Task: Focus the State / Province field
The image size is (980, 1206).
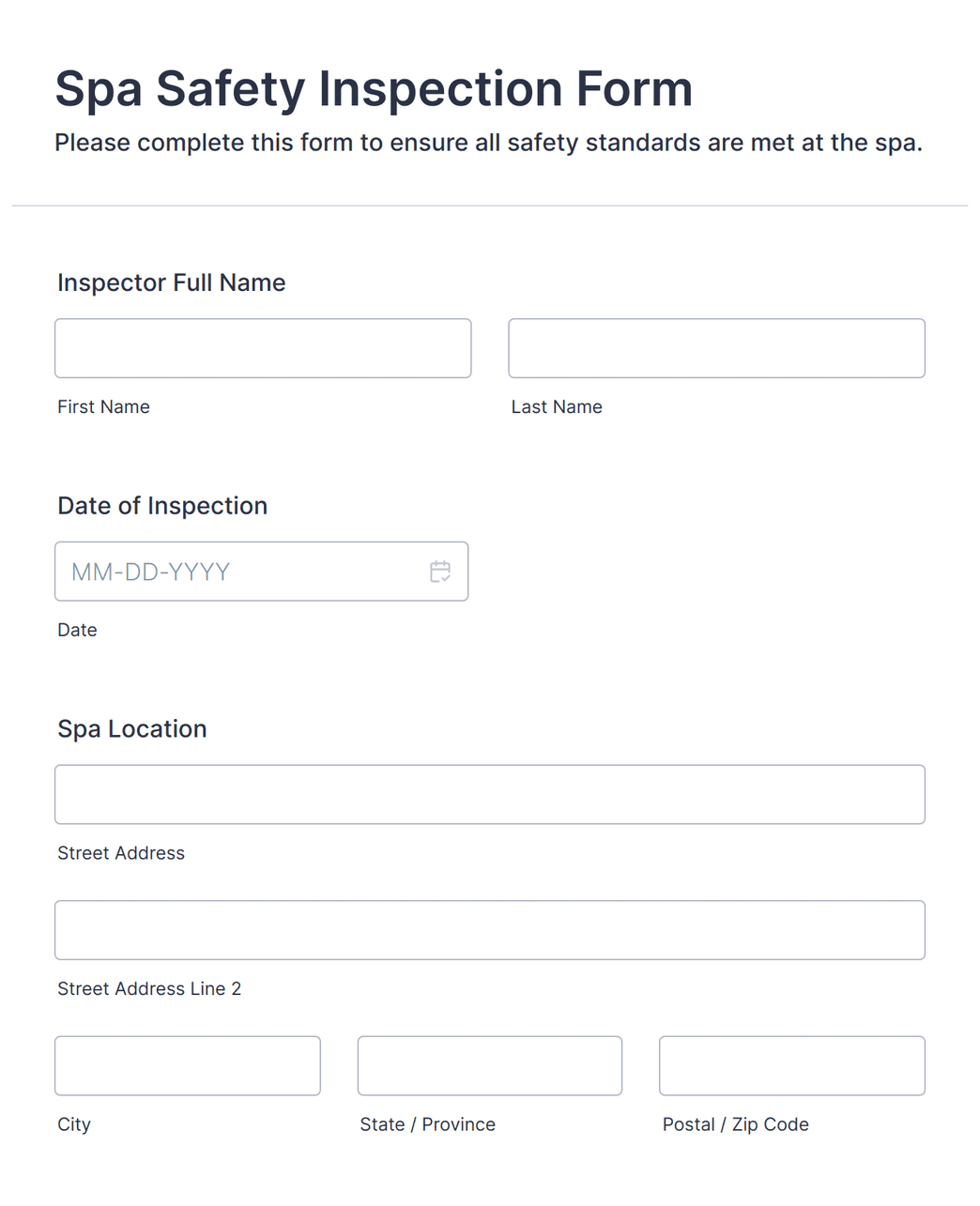Action: [x=490, y=1066]
